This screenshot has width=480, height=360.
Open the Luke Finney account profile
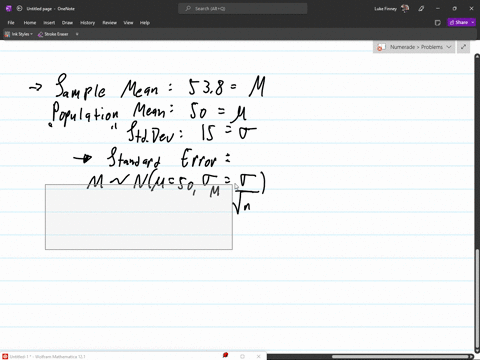[x=392, y=9]
